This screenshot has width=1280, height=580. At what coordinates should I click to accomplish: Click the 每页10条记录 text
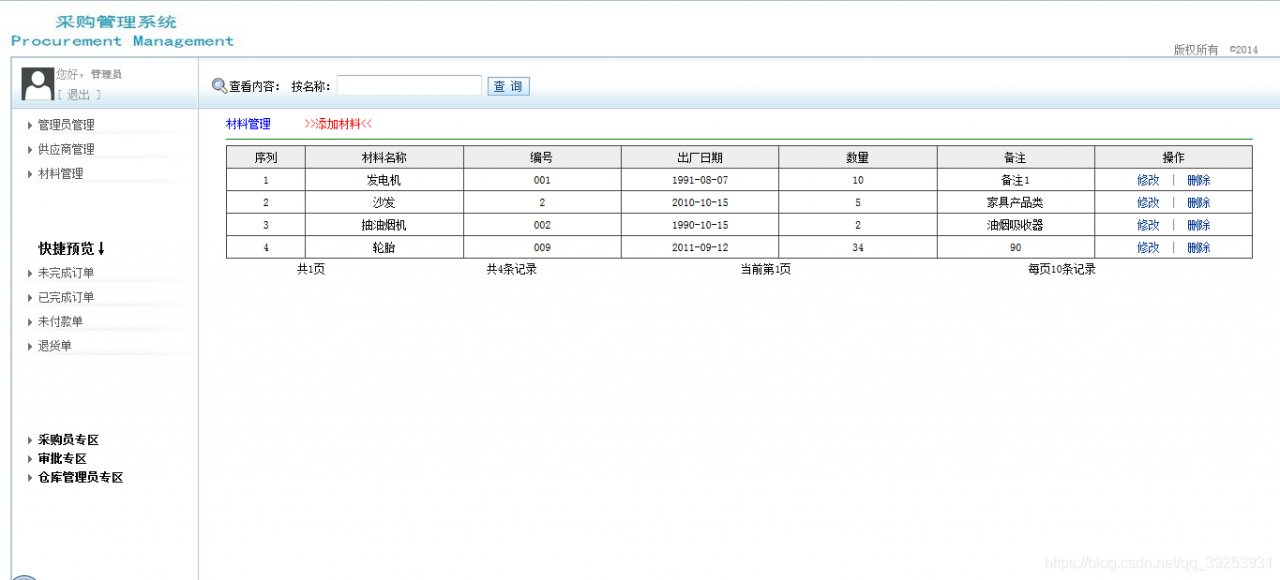(x=1062, y=269)
